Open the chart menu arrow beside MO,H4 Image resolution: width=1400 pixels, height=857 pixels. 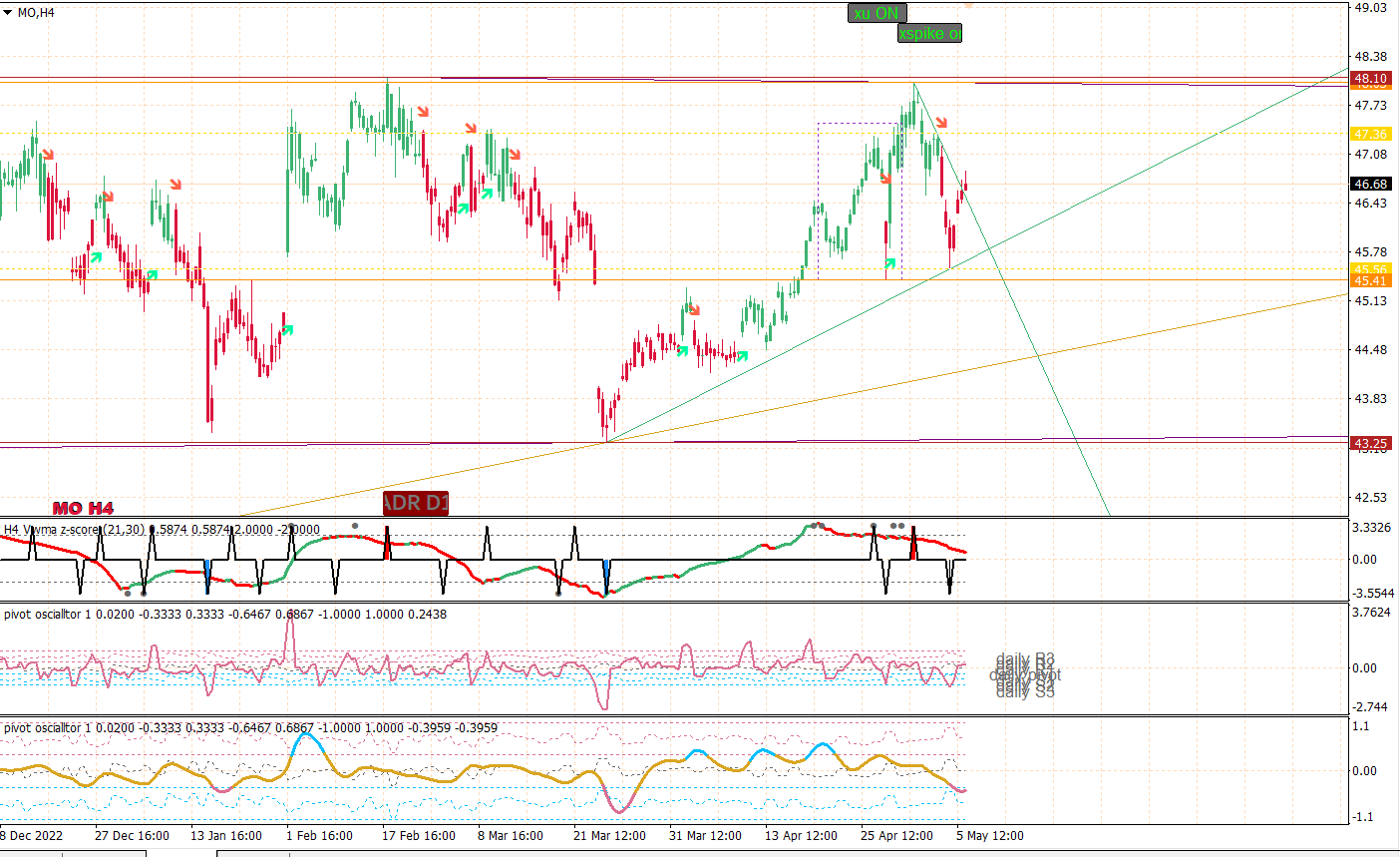coord(8,12)
